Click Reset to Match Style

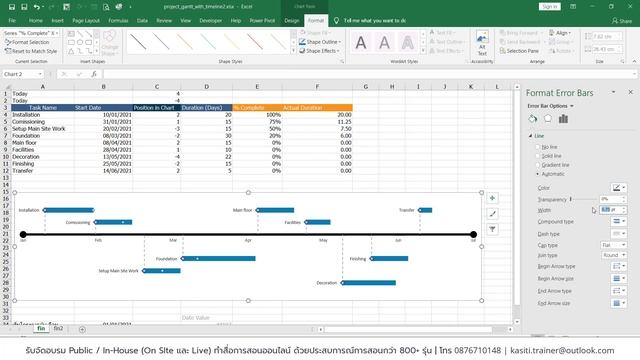(31, 51)
